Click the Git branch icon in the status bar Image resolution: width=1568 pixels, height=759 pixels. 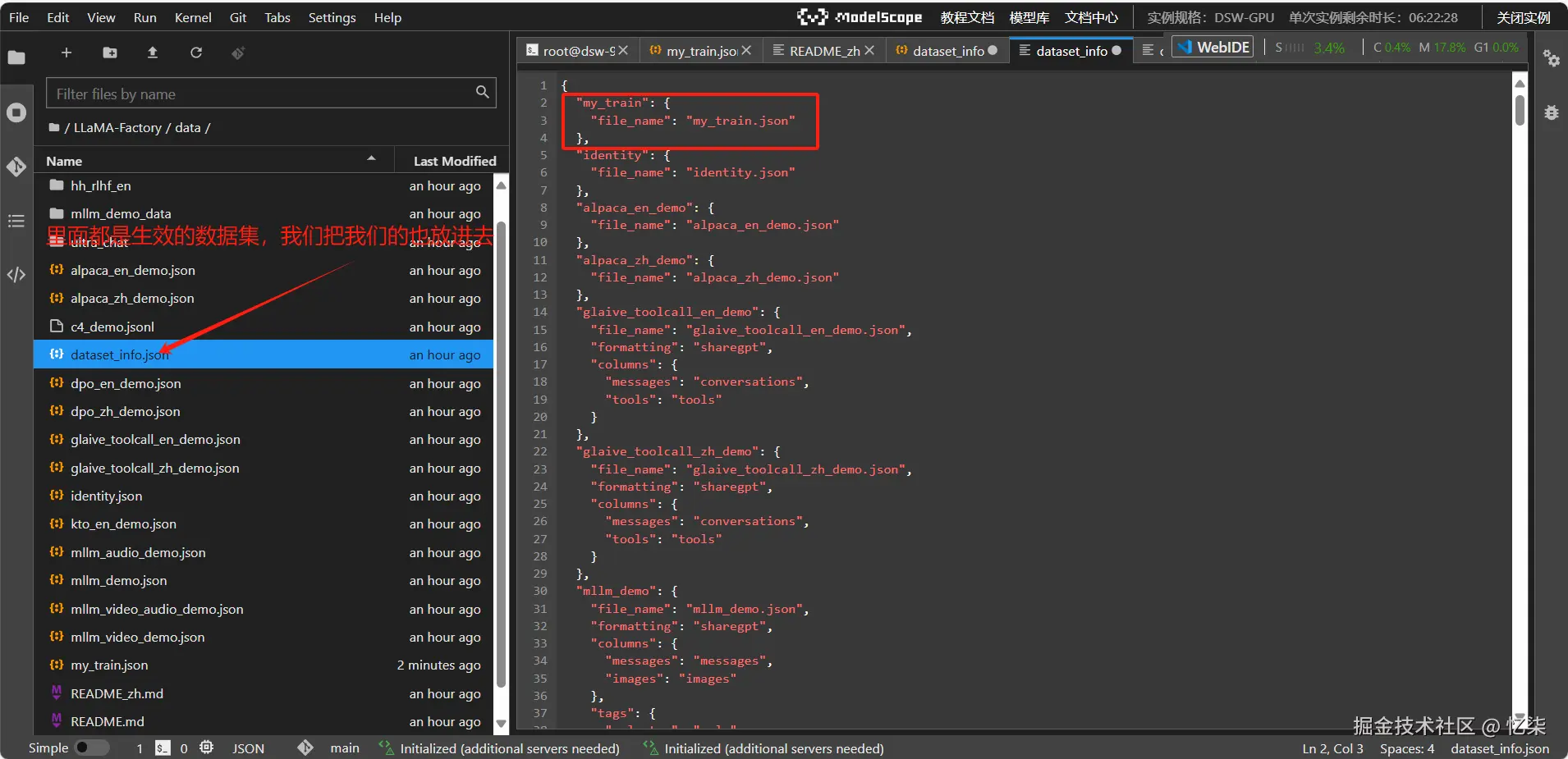coord(305,748)
